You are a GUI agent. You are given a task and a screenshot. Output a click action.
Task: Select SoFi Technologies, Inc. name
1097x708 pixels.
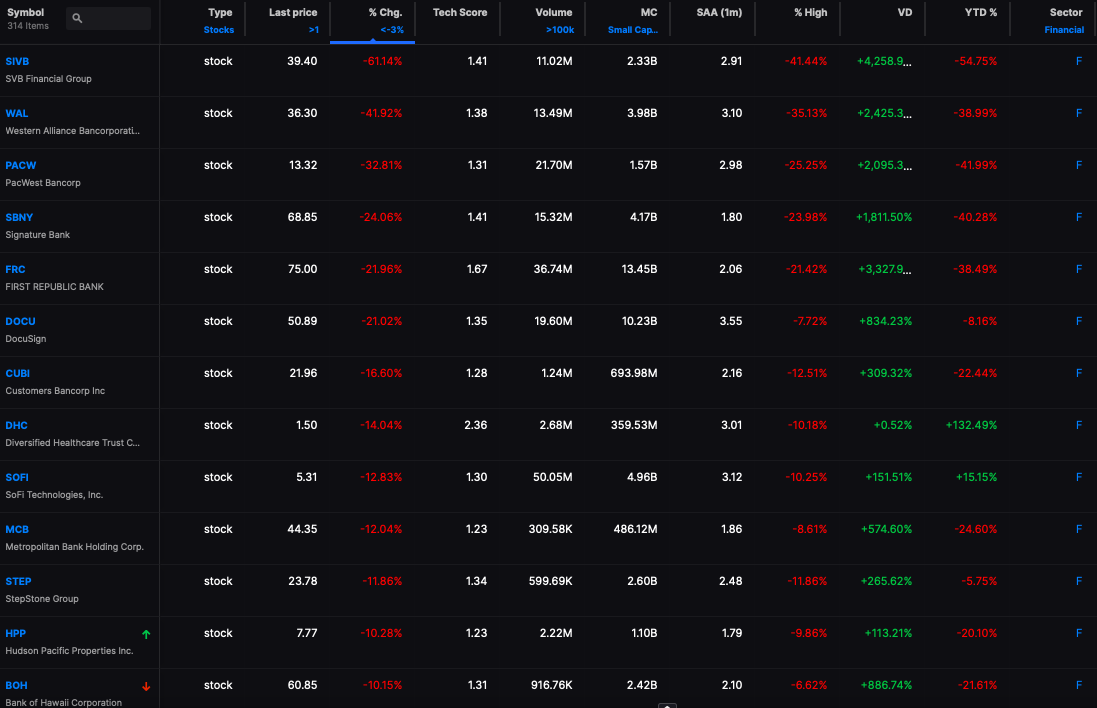[x=55, y=495]
